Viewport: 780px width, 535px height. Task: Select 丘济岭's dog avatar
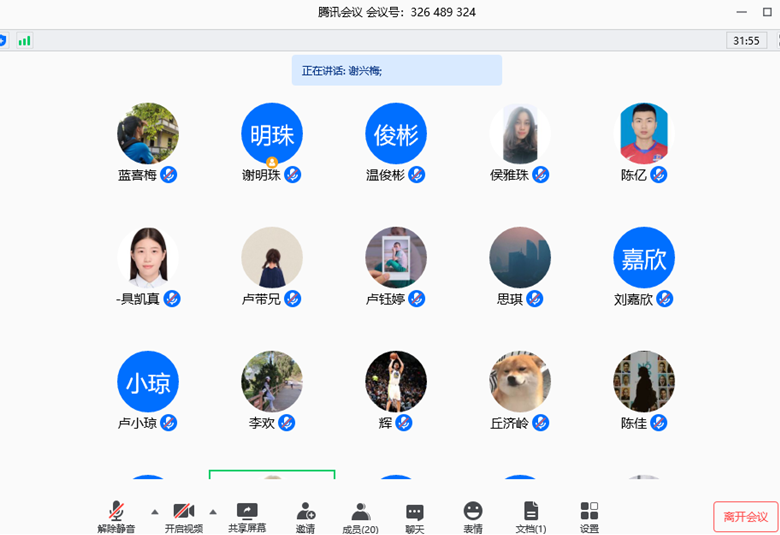520,381
